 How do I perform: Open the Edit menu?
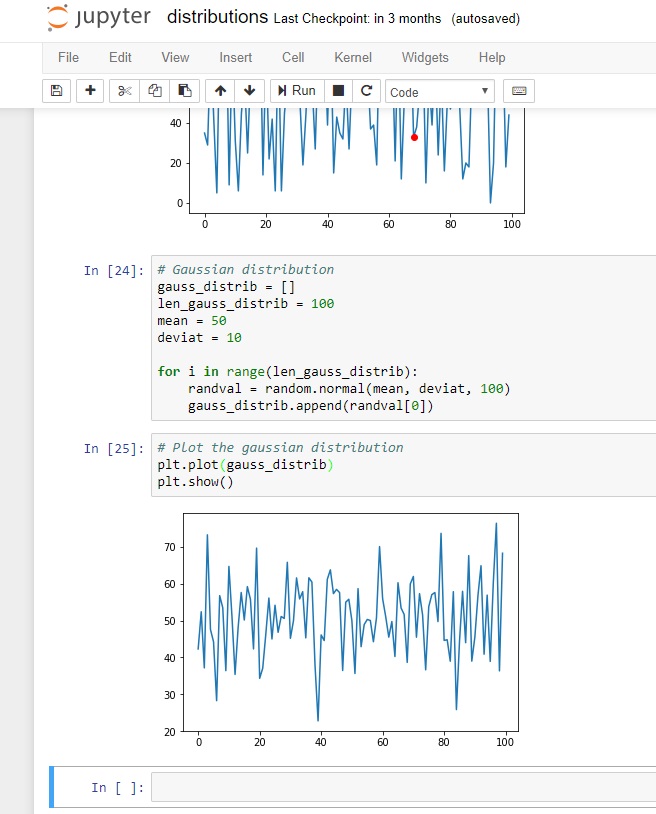120,57
